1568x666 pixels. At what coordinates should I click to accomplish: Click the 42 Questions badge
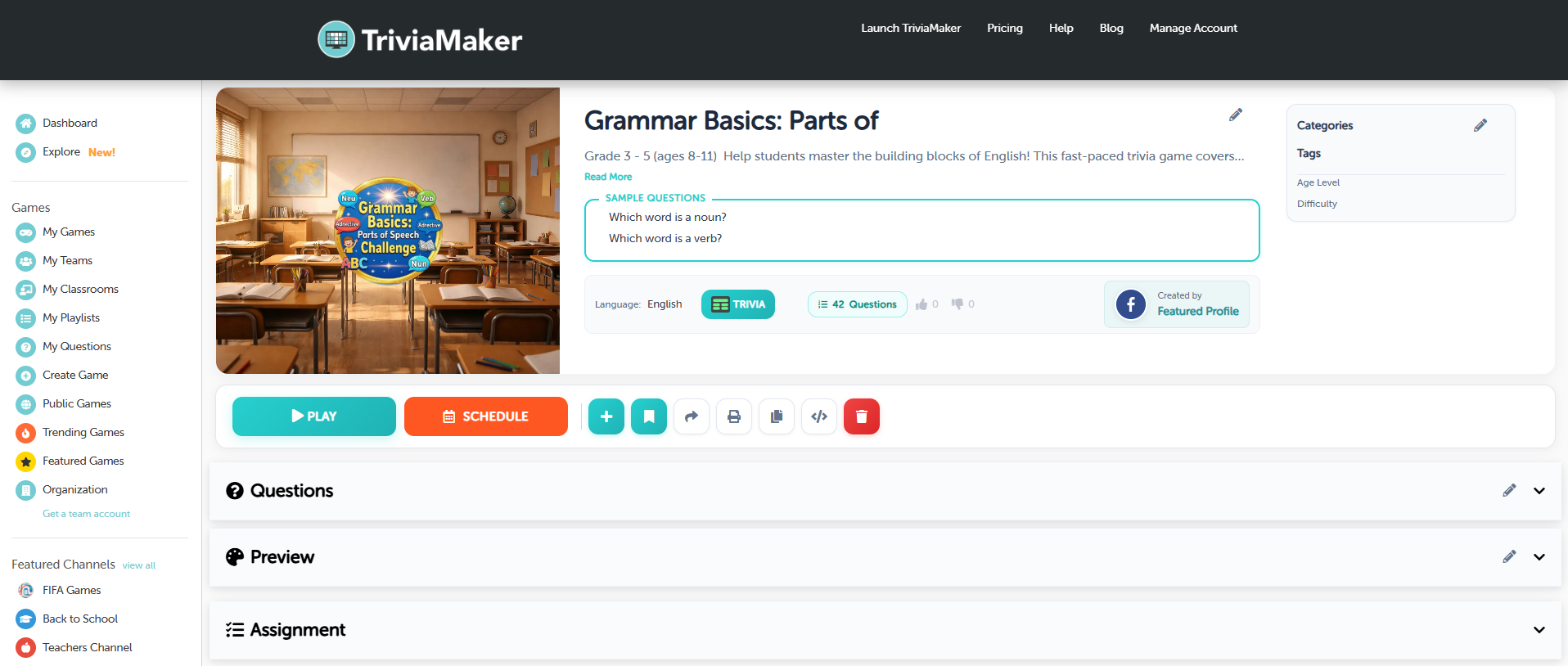[x=858, y=304]
